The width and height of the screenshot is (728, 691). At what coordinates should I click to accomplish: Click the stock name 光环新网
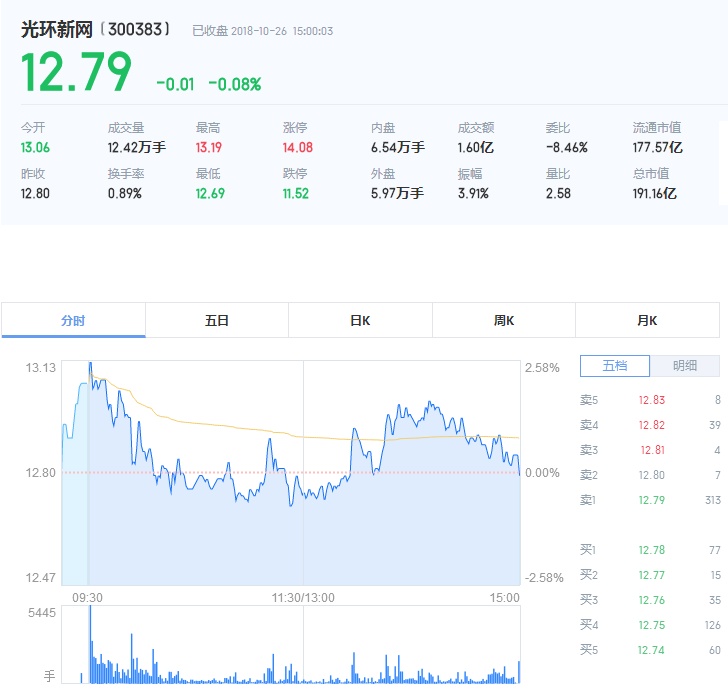57,30
